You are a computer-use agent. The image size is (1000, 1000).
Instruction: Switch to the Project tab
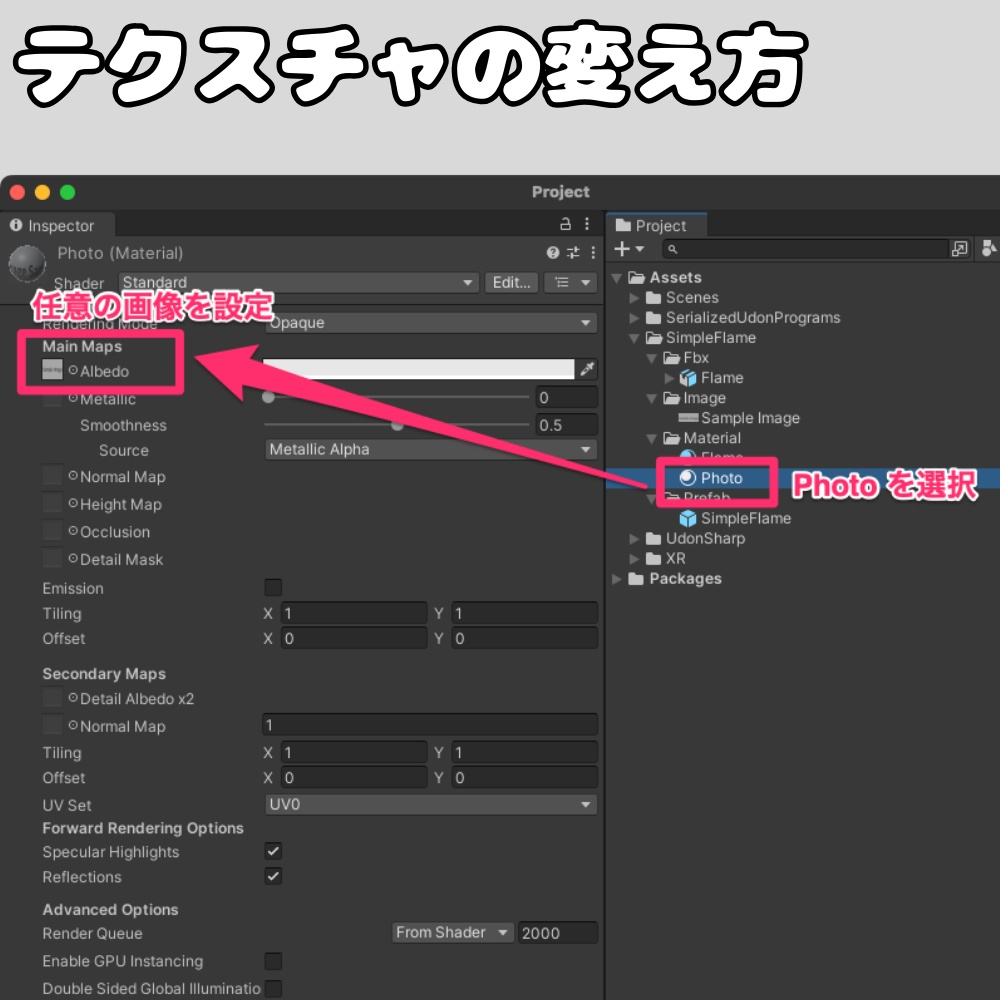[657, 225]
